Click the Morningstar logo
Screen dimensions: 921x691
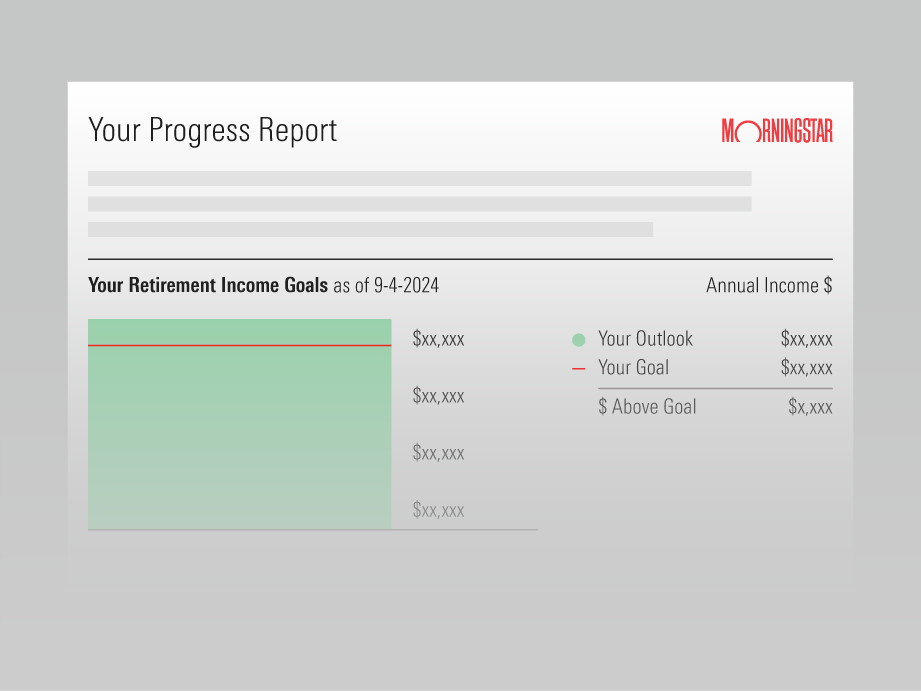[777, 131]
